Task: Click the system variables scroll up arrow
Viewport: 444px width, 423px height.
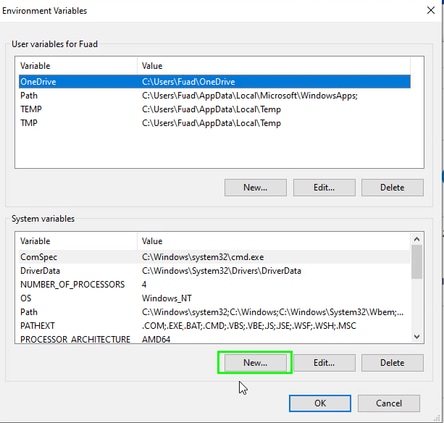Action: pos(417,239)
